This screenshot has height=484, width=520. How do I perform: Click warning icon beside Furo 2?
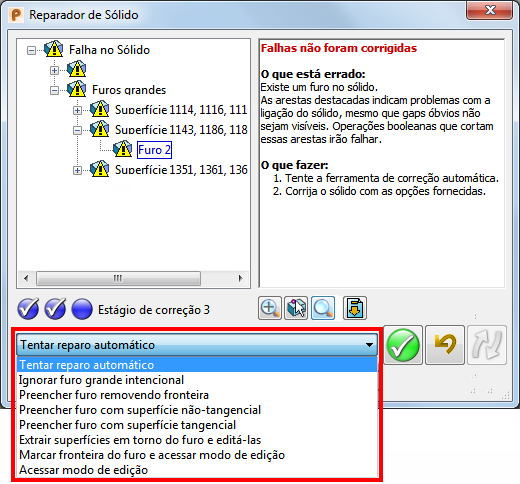click(x=123, y=149)
